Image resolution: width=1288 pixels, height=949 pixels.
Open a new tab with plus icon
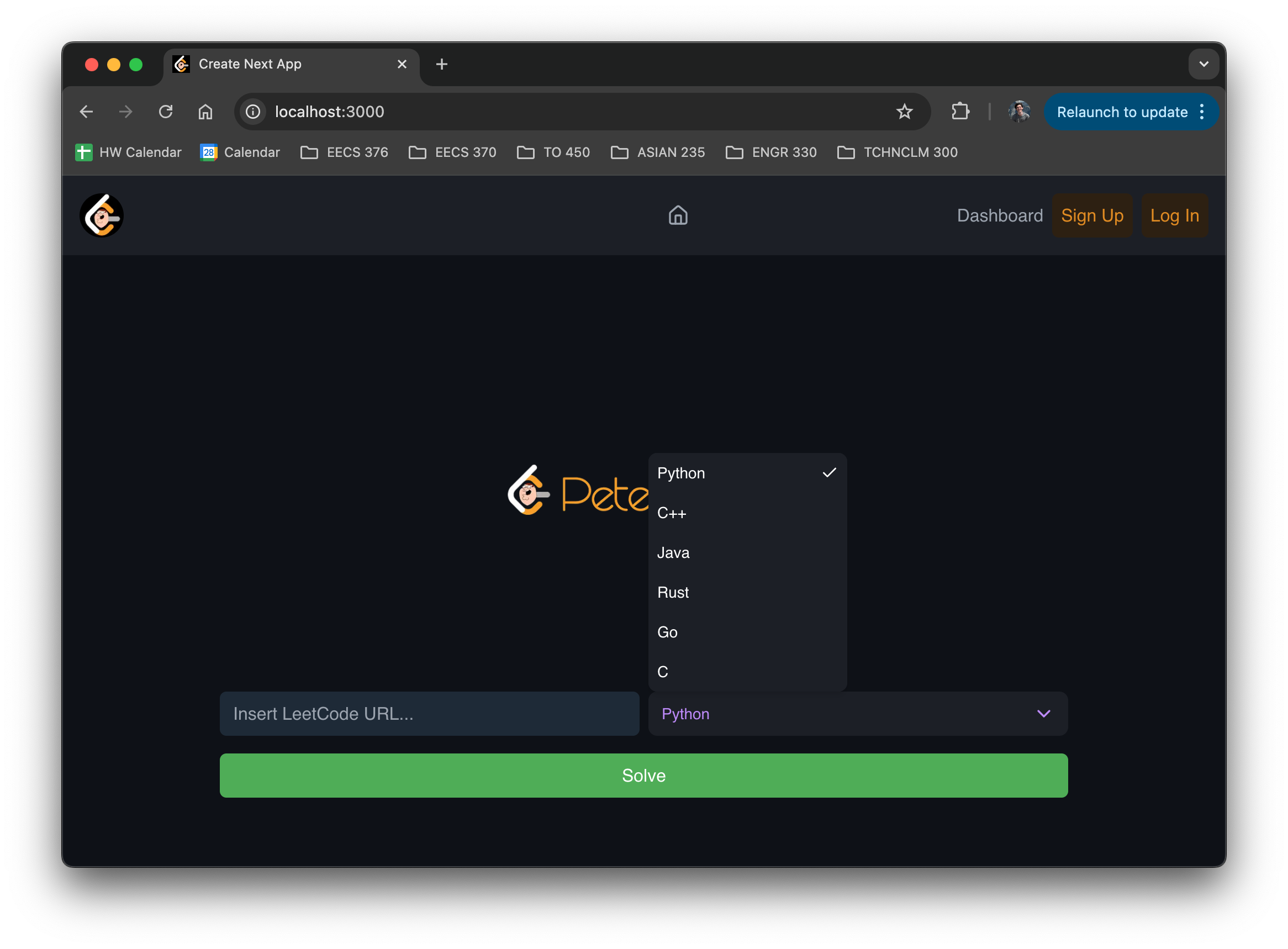pyautogui.click(x=441, y=64)
